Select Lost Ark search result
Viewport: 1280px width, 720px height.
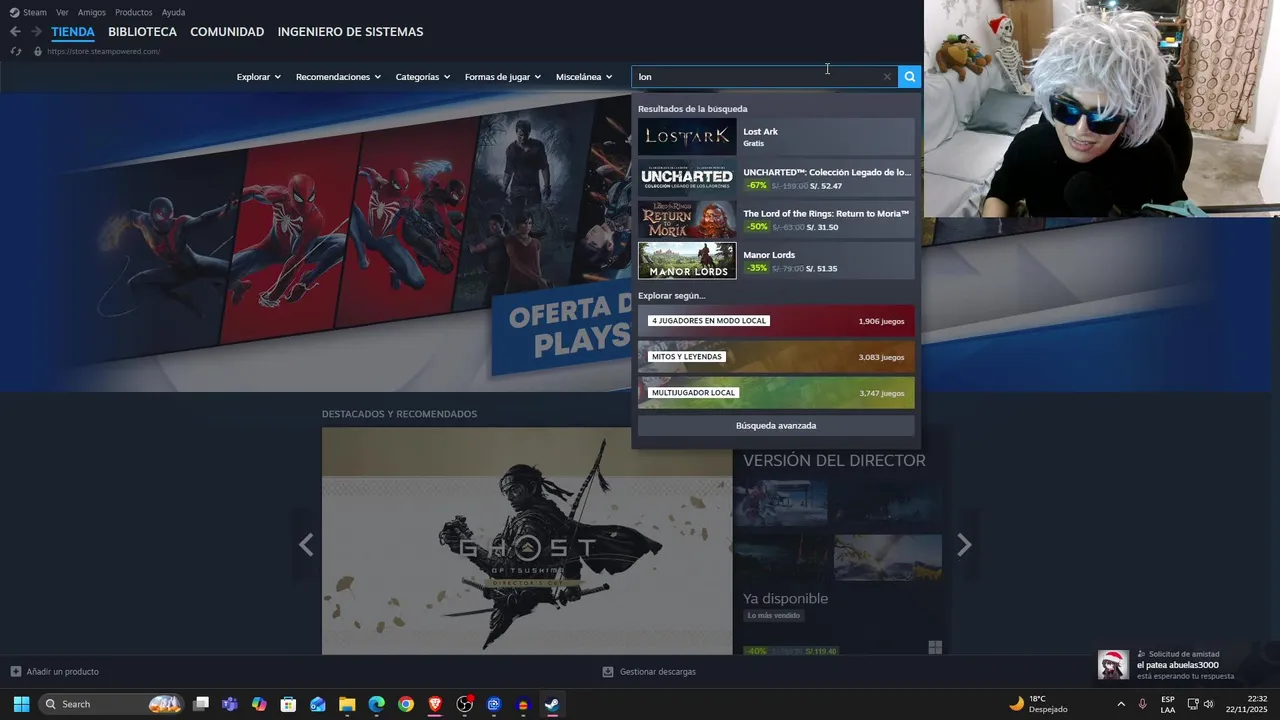point(776,137)
